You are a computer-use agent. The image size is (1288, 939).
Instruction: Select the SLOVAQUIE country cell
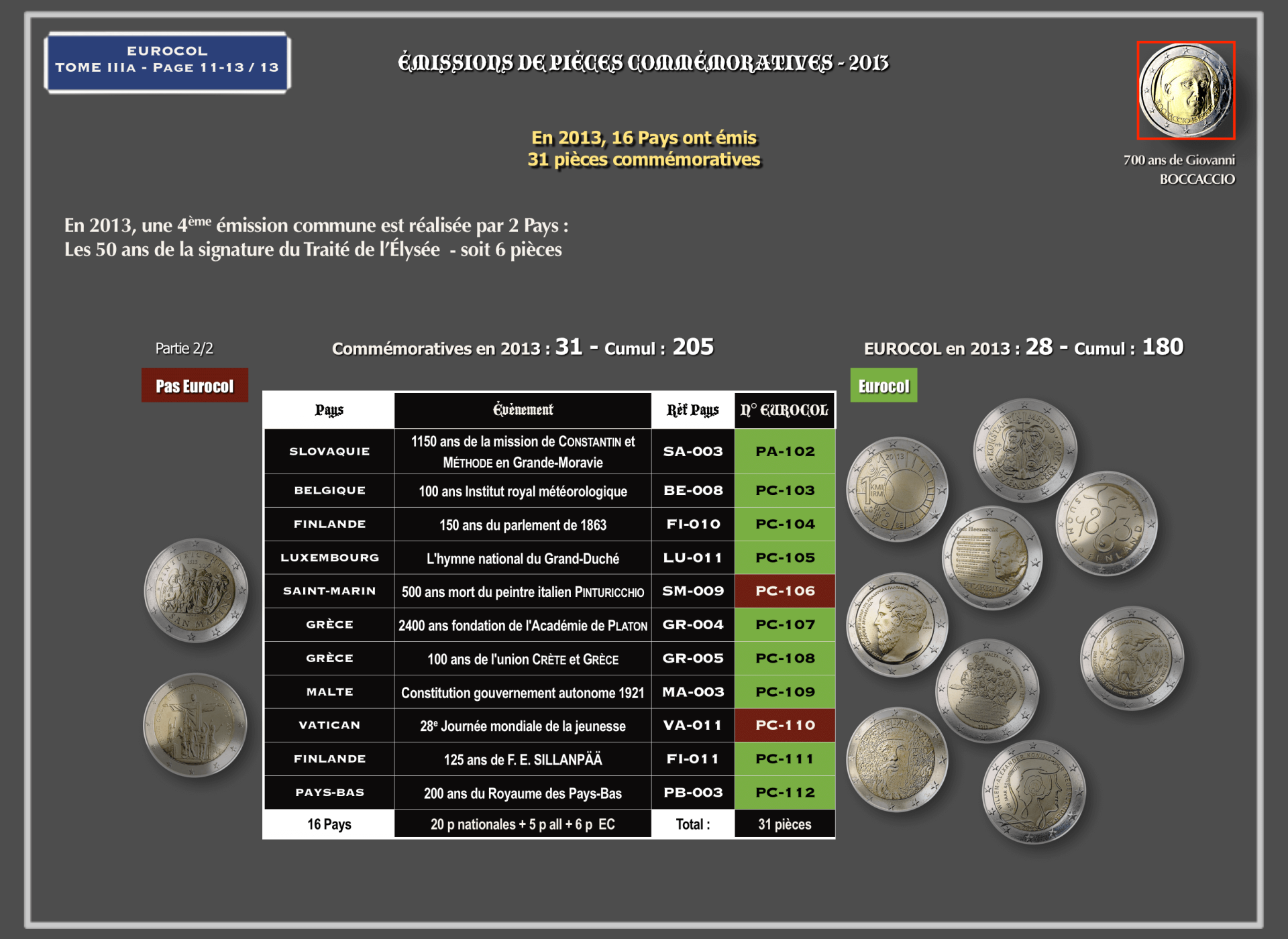pyautogui.click(x=329, y=451)
